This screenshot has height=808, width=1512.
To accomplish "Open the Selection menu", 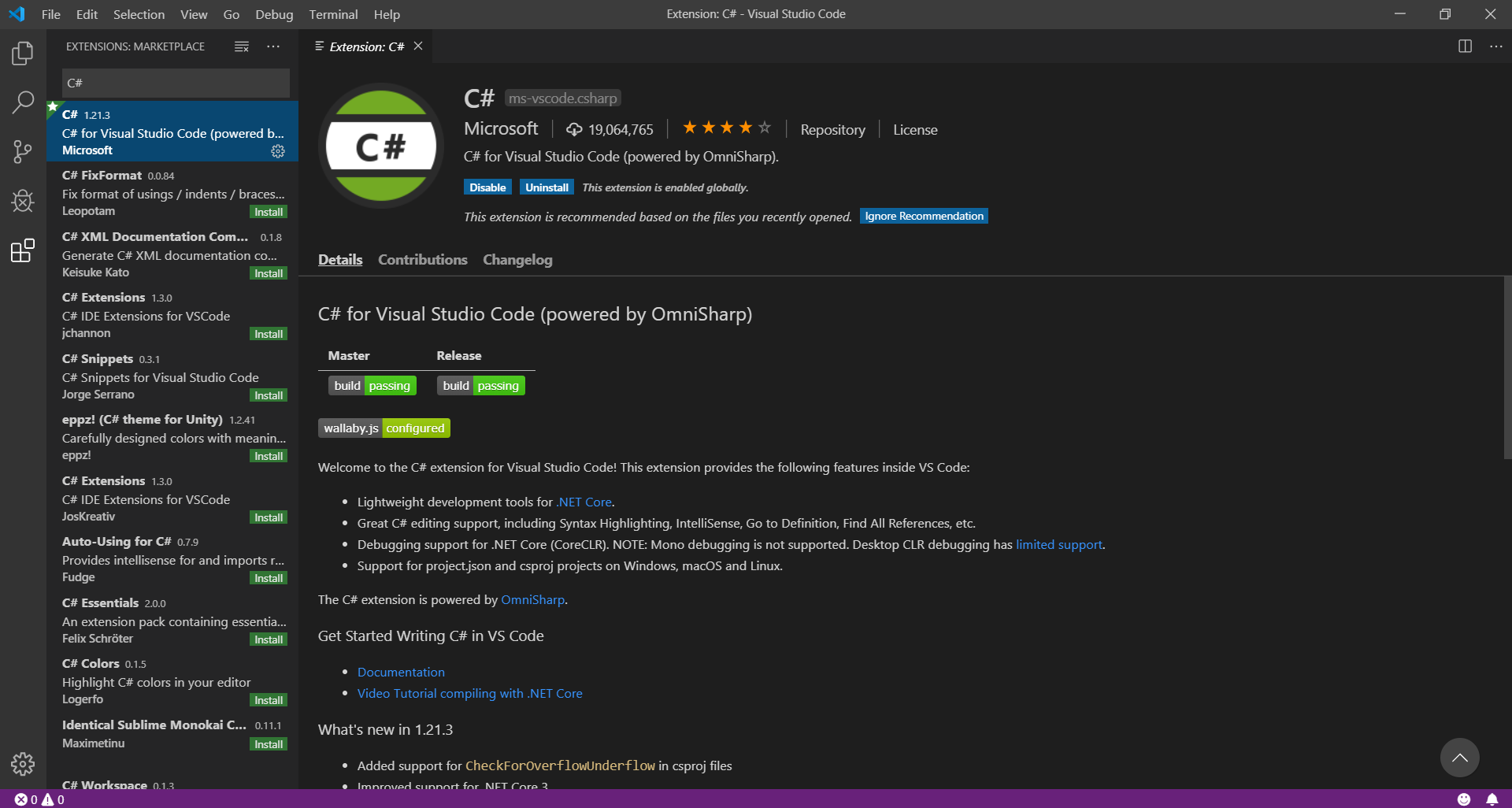I will (x=139, y=14).
